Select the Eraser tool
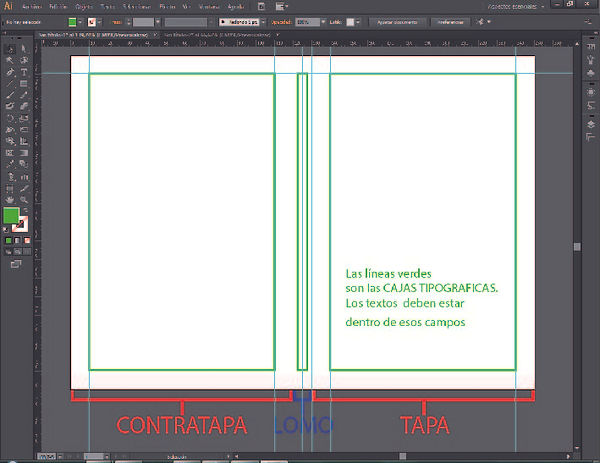This screenshot has width=600, height=463. pos(24,106)
